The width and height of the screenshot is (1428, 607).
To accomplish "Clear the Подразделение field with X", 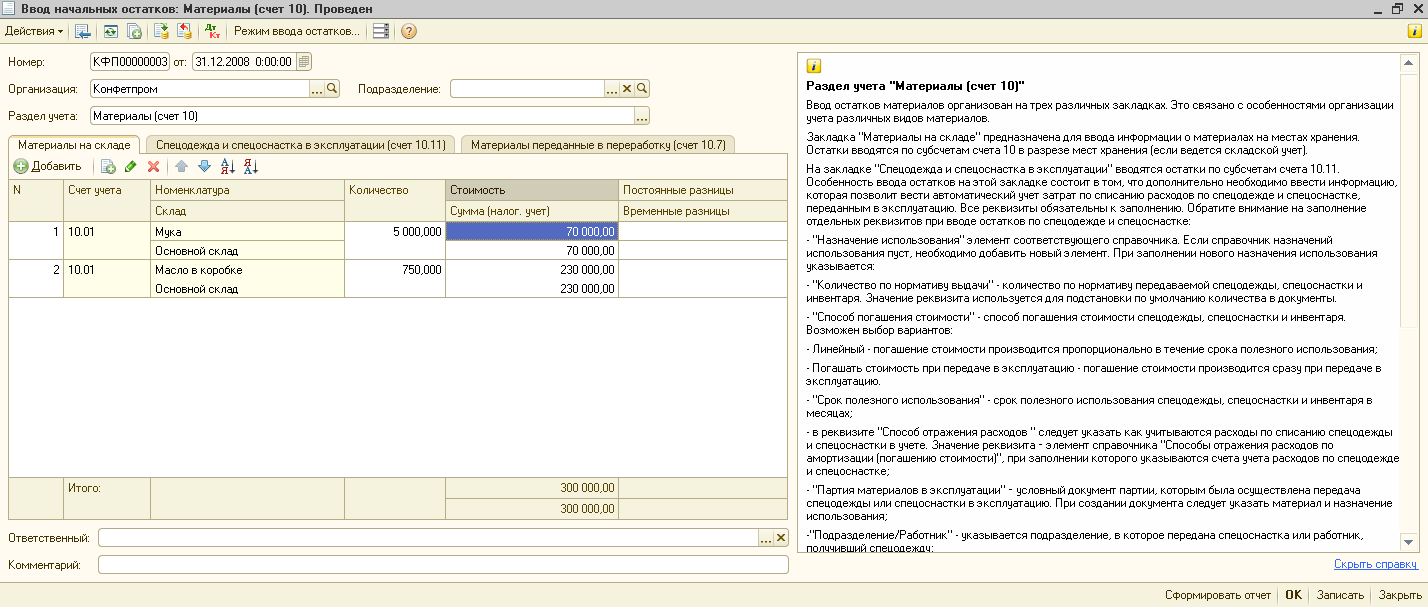I will pos(627,88).
